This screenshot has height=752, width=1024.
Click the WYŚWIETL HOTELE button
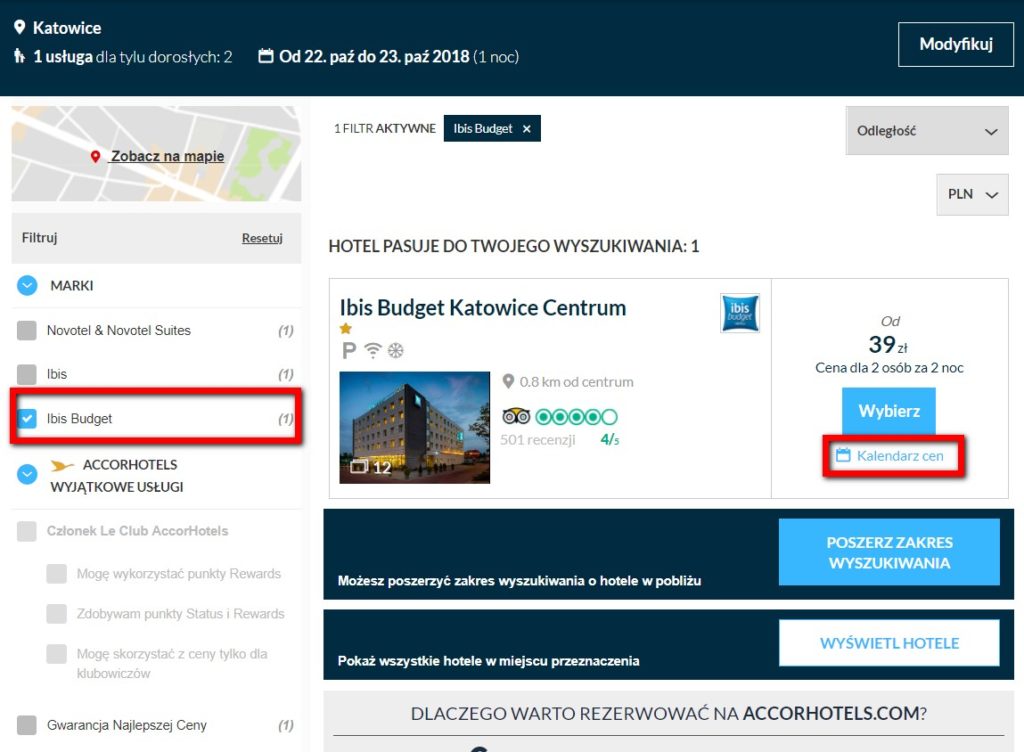(x=889, y=643)
